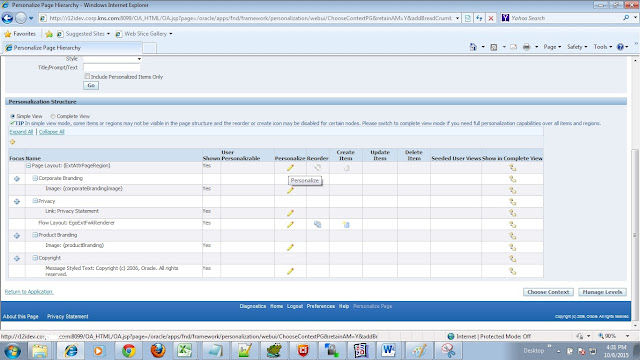Click Reorder icon in Page Layout row
640x360 pixels.
tap(318, 168)
